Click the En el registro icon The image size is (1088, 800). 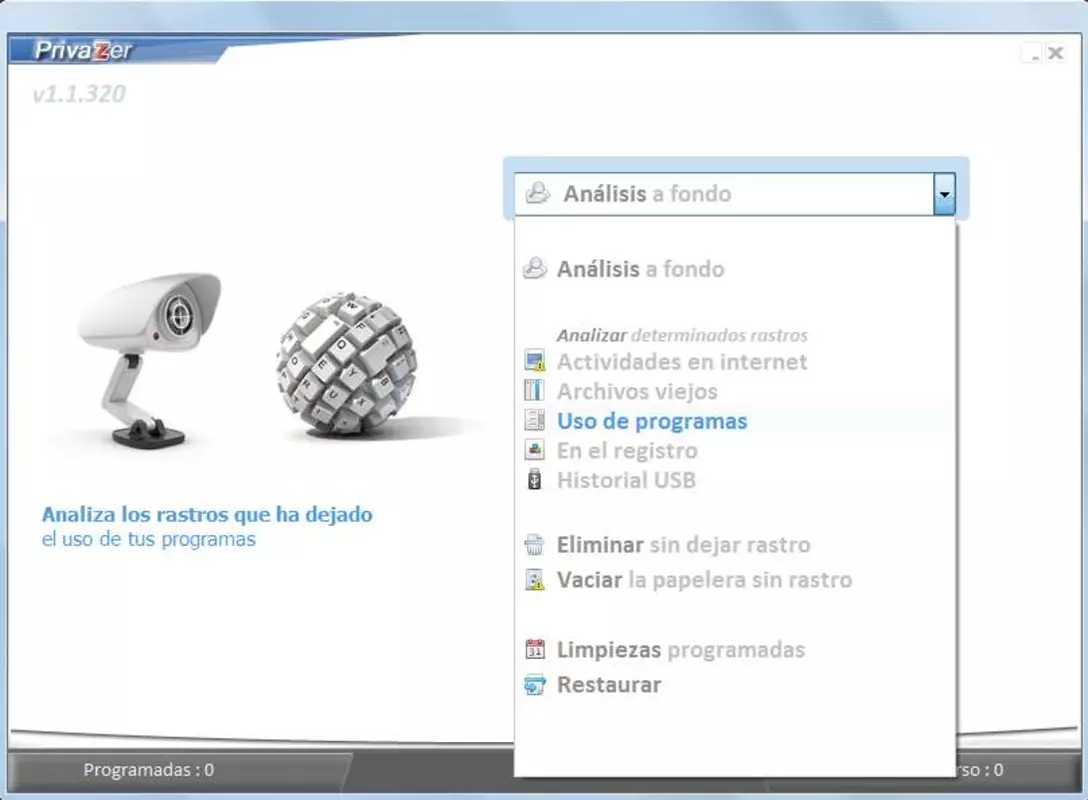coord(534,450)
